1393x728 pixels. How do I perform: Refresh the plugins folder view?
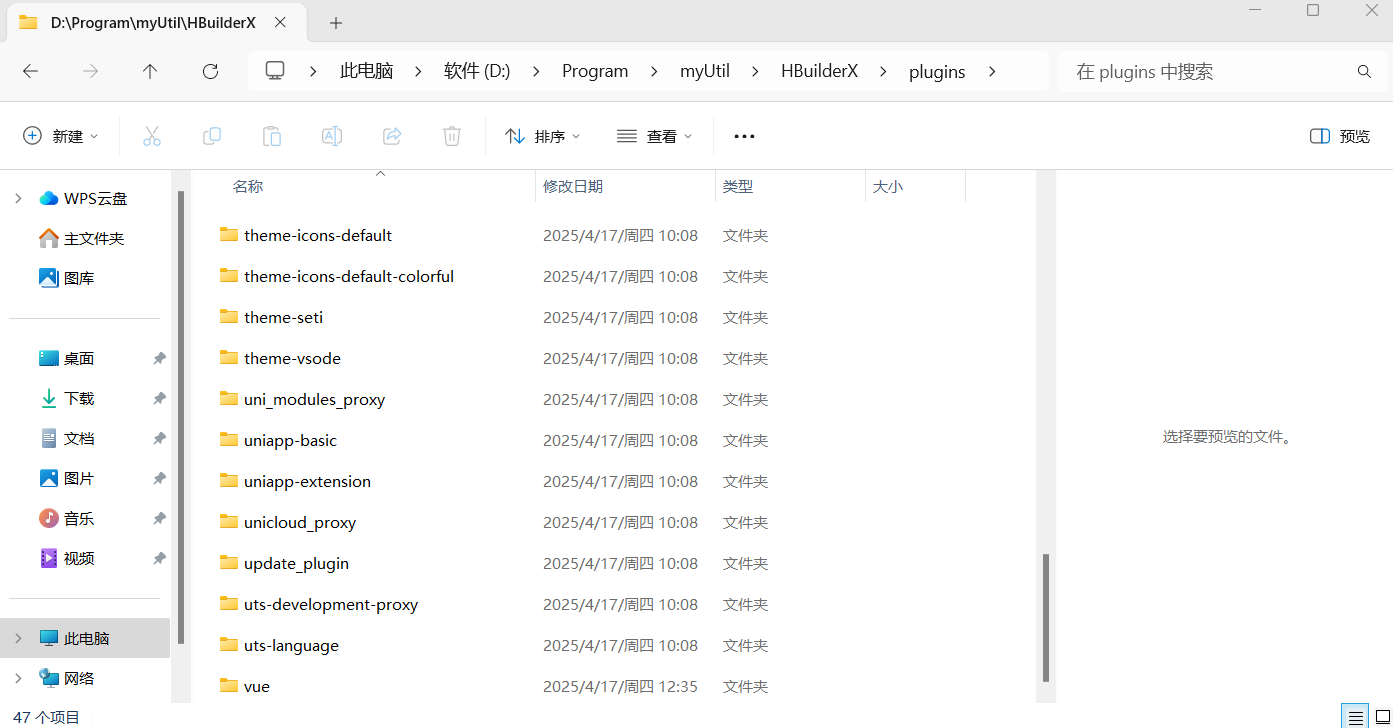coord(210,71)
